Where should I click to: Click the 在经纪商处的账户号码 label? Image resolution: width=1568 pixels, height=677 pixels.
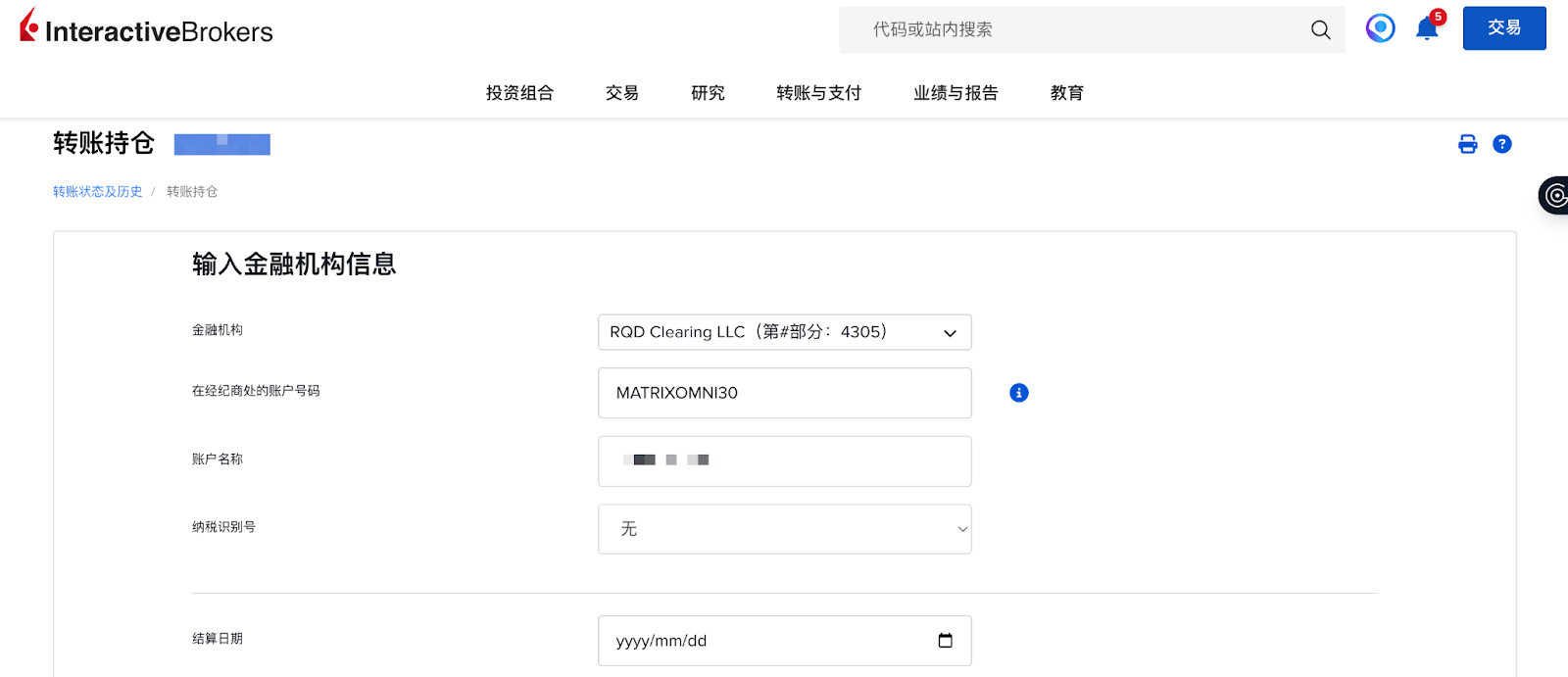256,391
